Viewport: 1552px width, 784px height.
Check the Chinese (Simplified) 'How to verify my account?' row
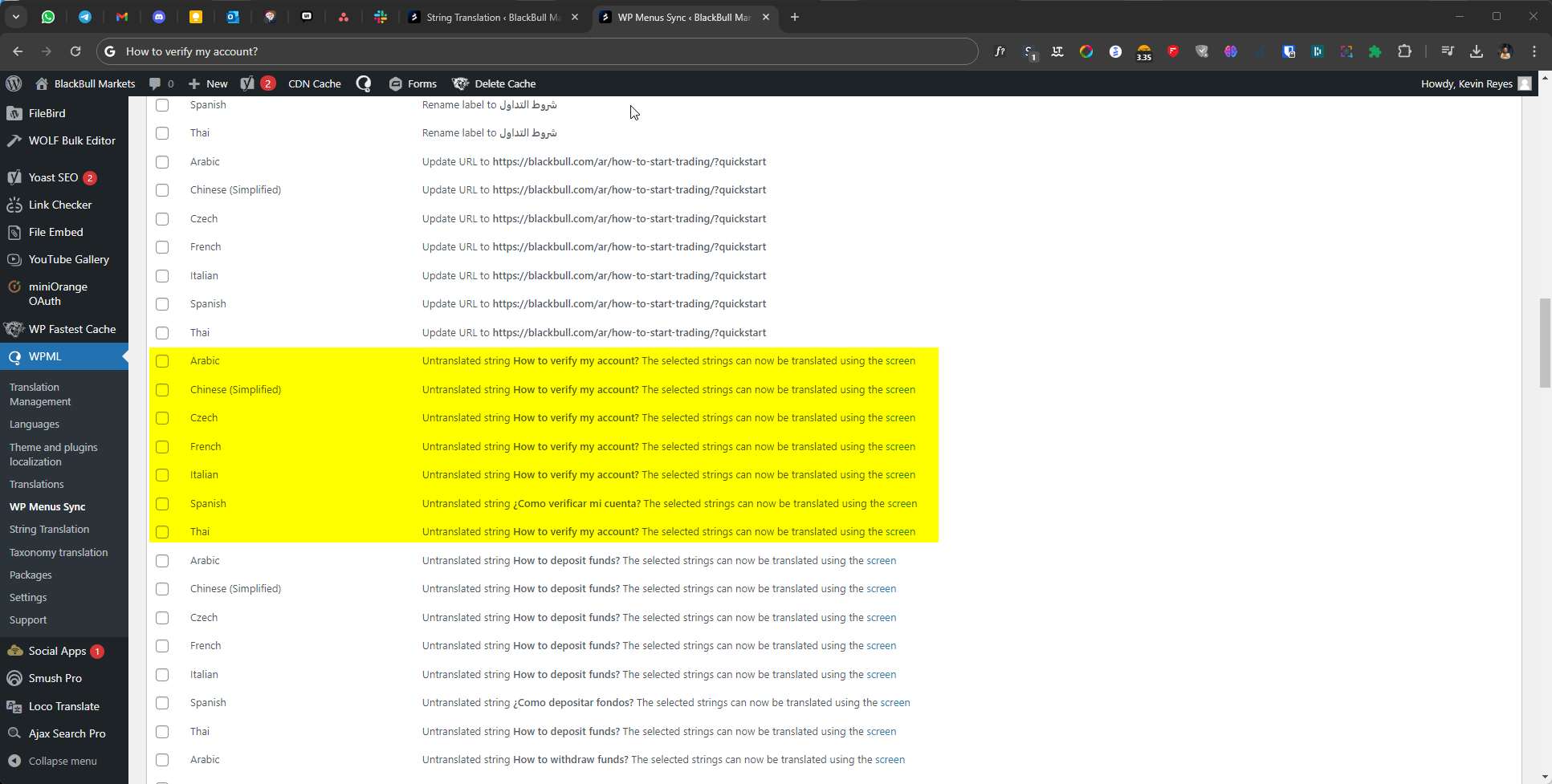162,390
